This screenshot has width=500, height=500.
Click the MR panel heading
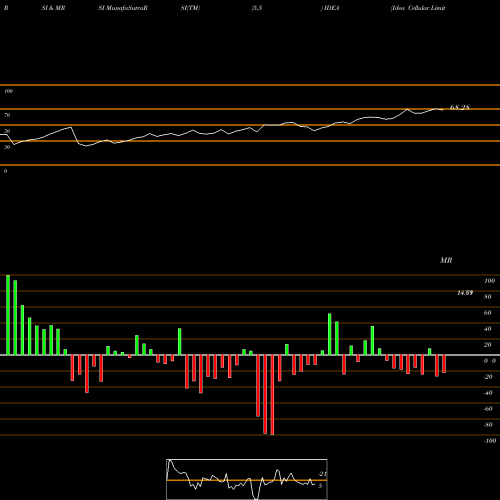pos(446,260)
